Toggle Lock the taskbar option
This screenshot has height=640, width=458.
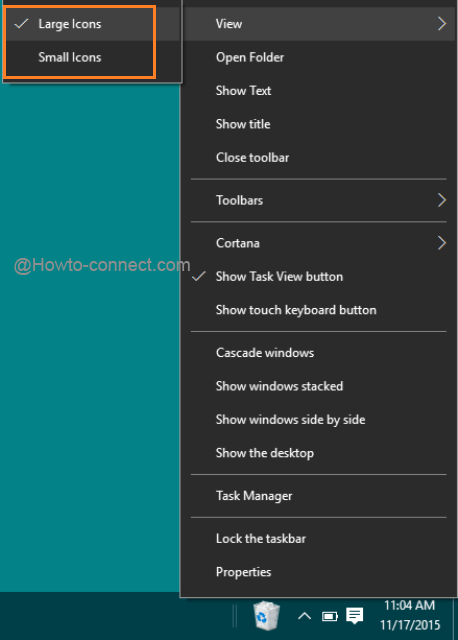click(x=319, y=539)
